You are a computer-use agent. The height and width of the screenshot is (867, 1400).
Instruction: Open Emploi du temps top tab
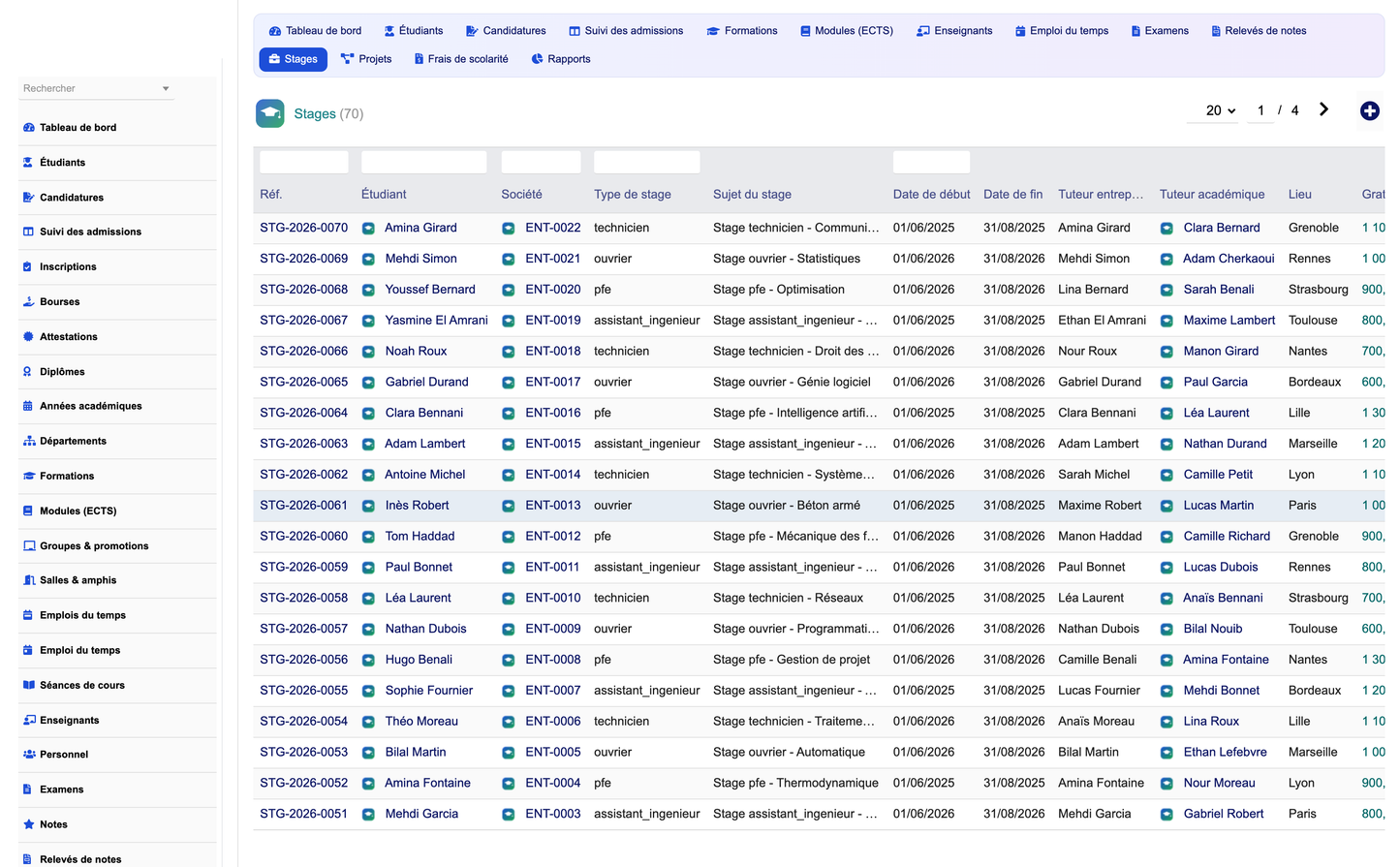point(1062,31)
